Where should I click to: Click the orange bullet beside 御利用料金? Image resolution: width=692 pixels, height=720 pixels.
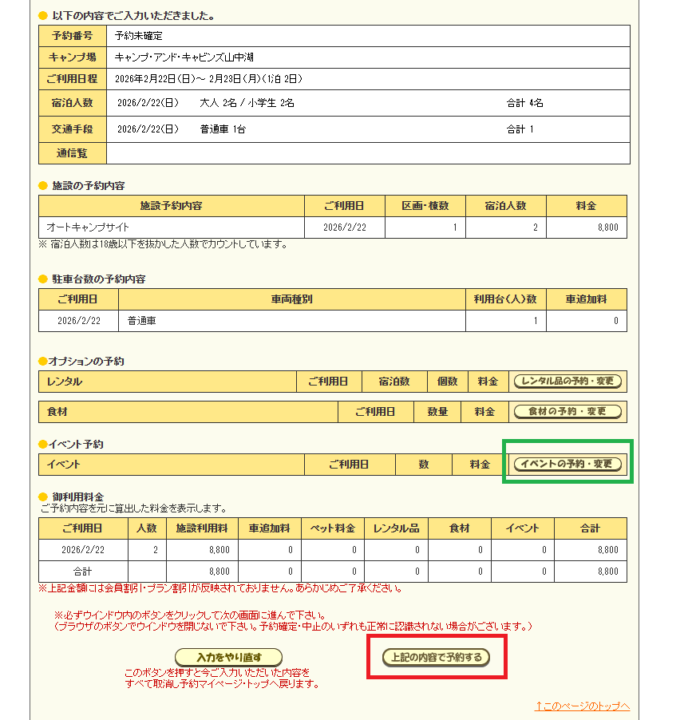pos(42,497)
